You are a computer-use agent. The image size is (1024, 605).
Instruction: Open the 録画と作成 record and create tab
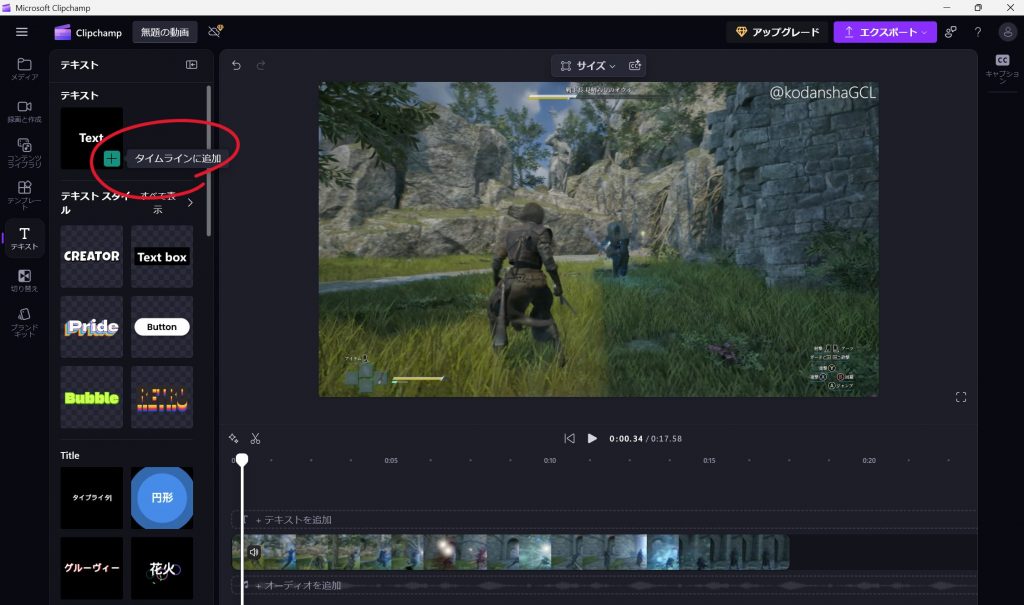click(x=24, y=111)
